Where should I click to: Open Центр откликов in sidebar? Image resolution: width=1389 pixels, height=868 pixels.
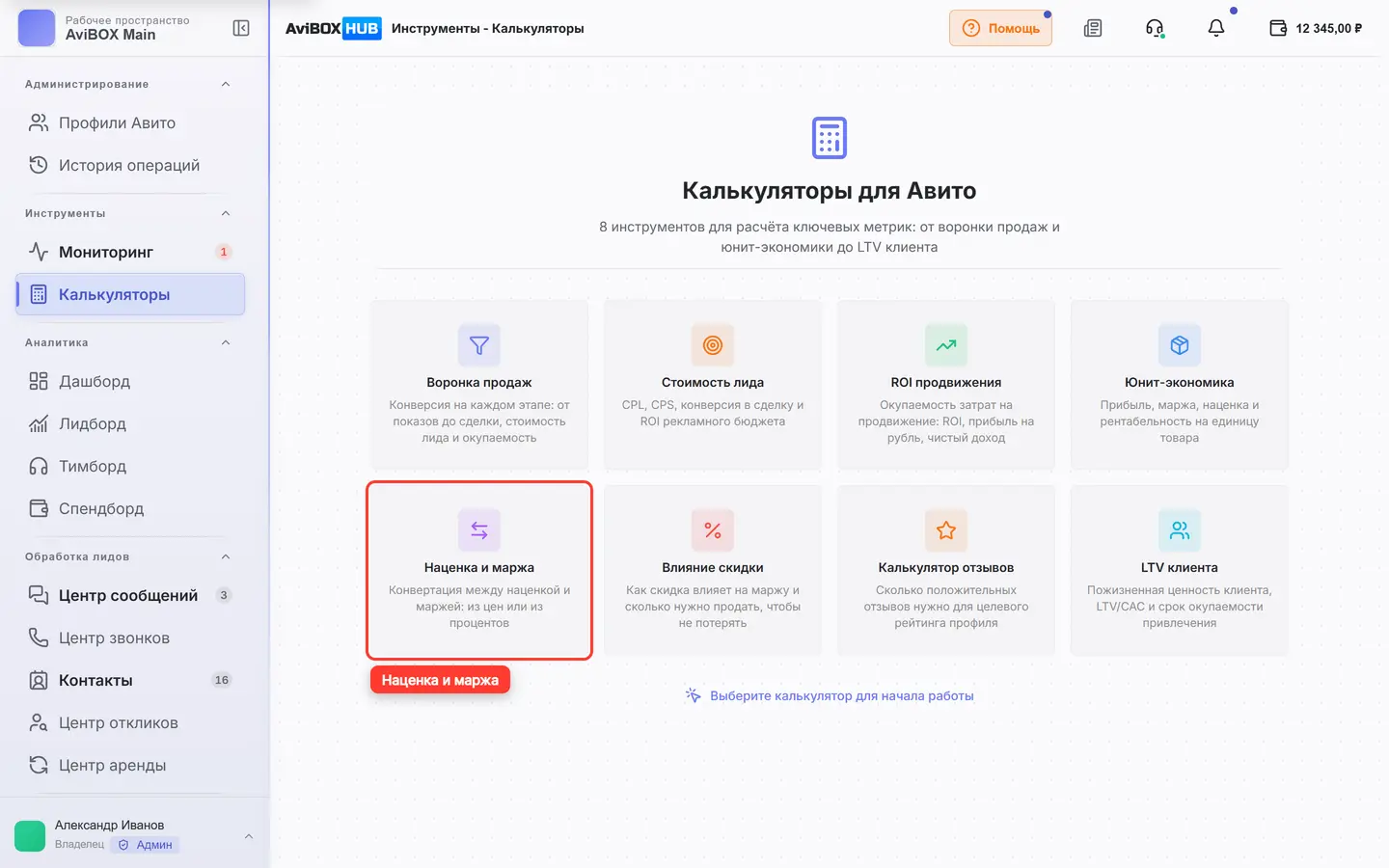[x=130, y=722]
